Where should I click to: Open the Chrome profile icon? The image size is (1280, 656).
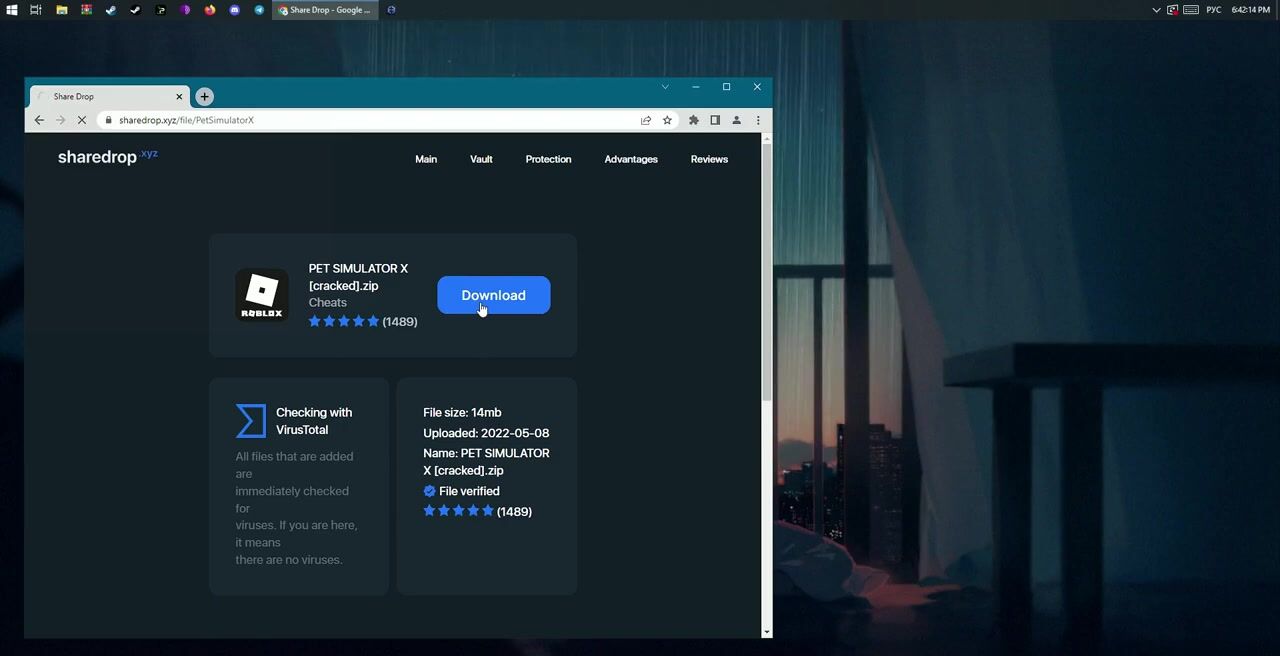(736, 120)
